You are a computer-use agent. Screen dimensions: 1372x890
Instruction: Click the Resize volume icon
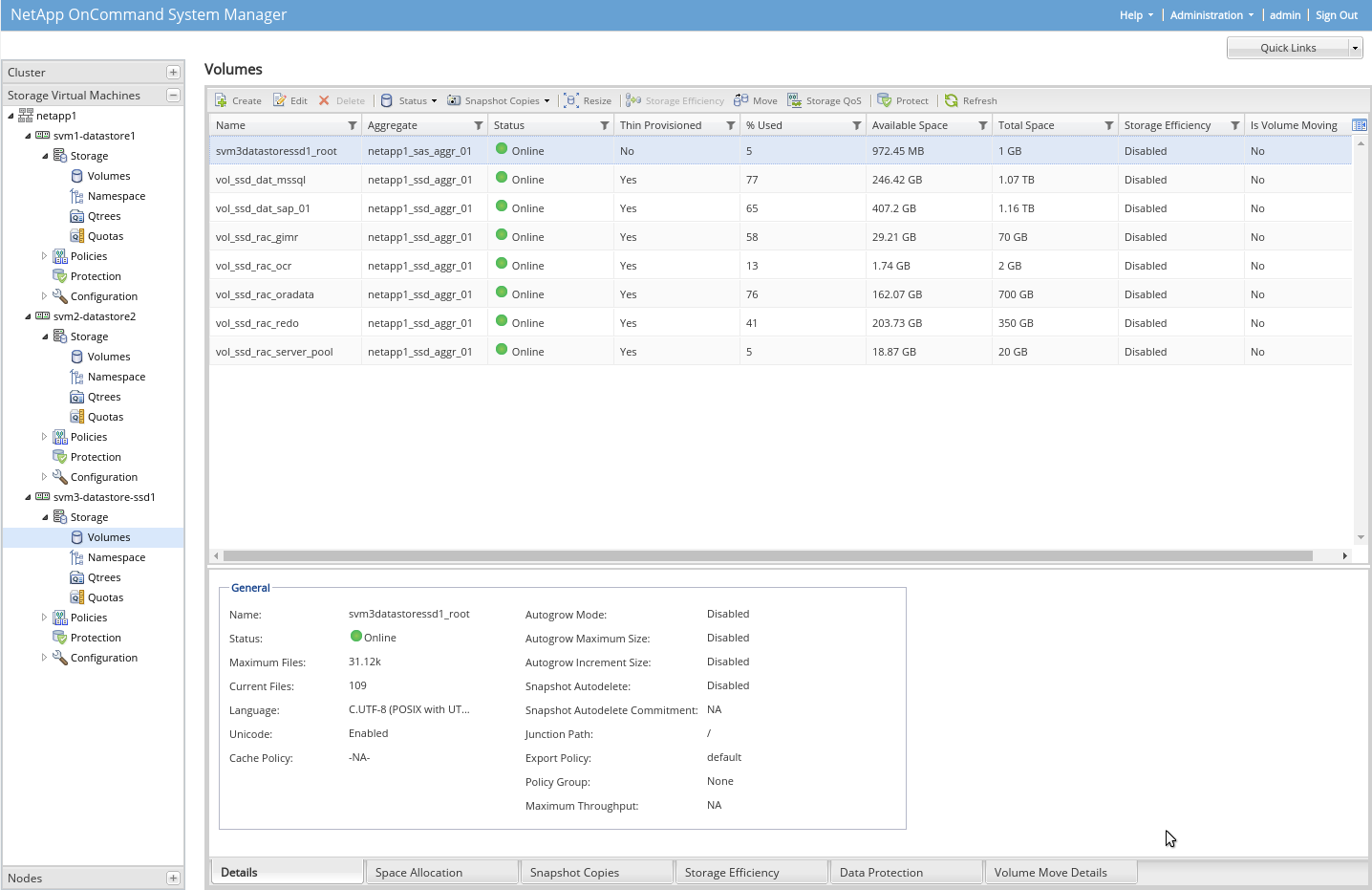[x=571, y=100]
